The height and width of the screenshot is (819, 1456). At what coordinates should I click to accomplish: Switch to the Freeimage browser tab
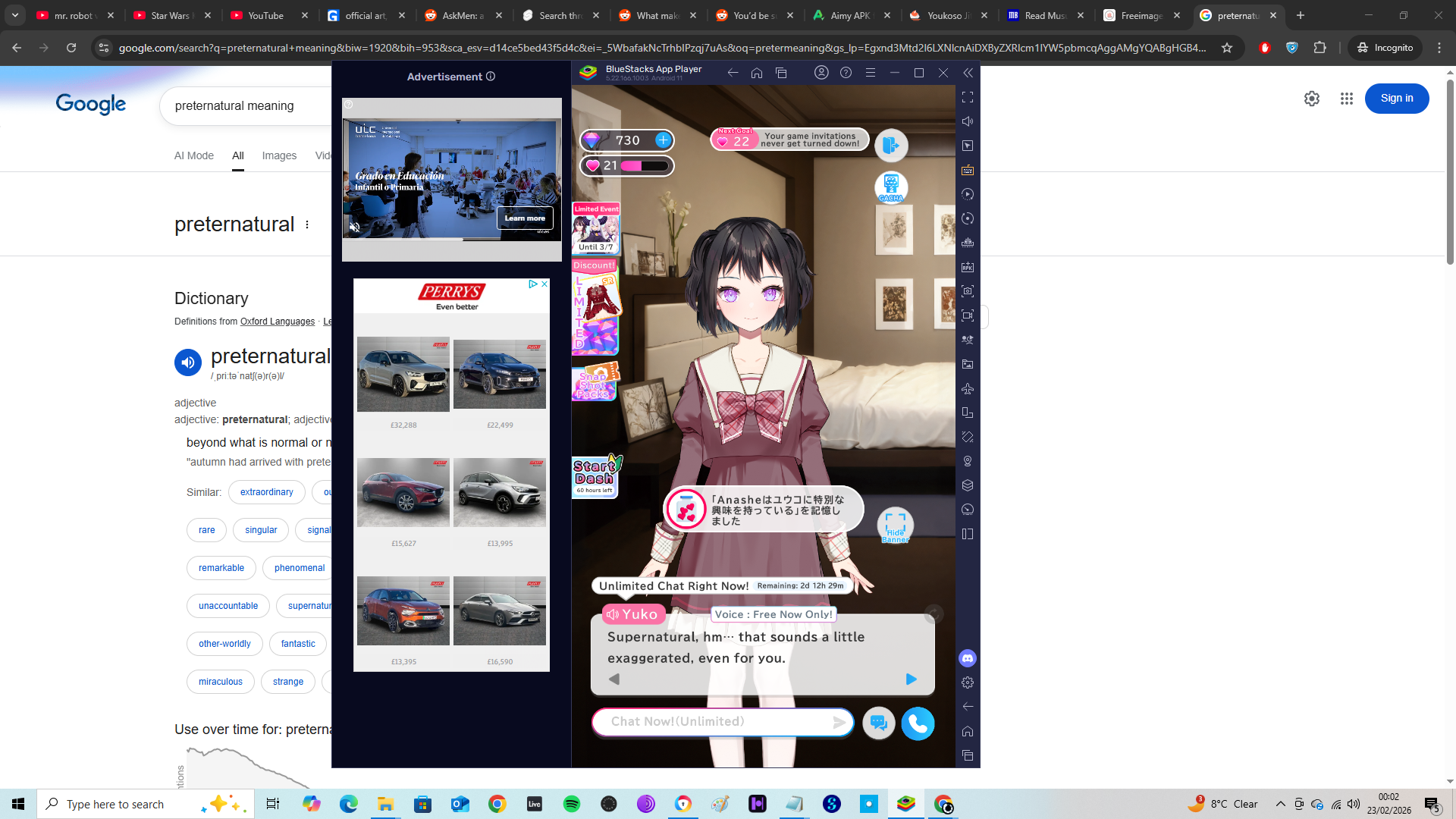(x=1143, y=15)
